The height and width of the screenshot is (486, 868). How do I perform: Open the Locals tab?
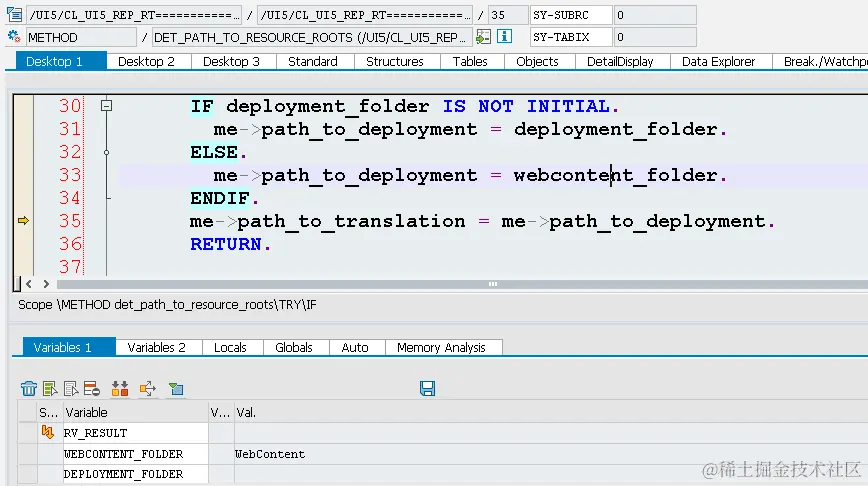click(x=230, y=348)
